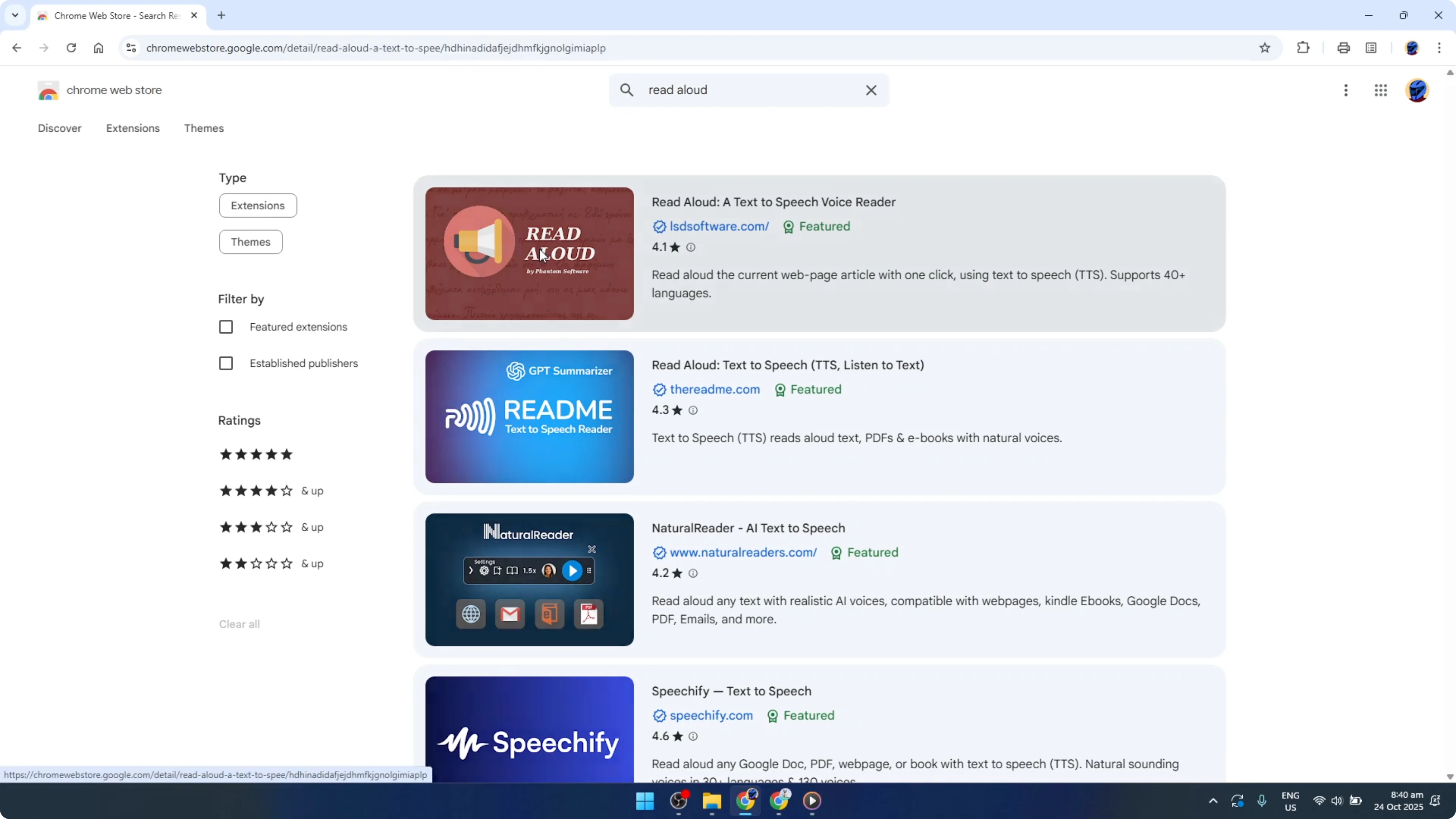This screenshot has height=819, width=1456.
Task: Open the Extensions navigation tab
Action: point(133,128)
